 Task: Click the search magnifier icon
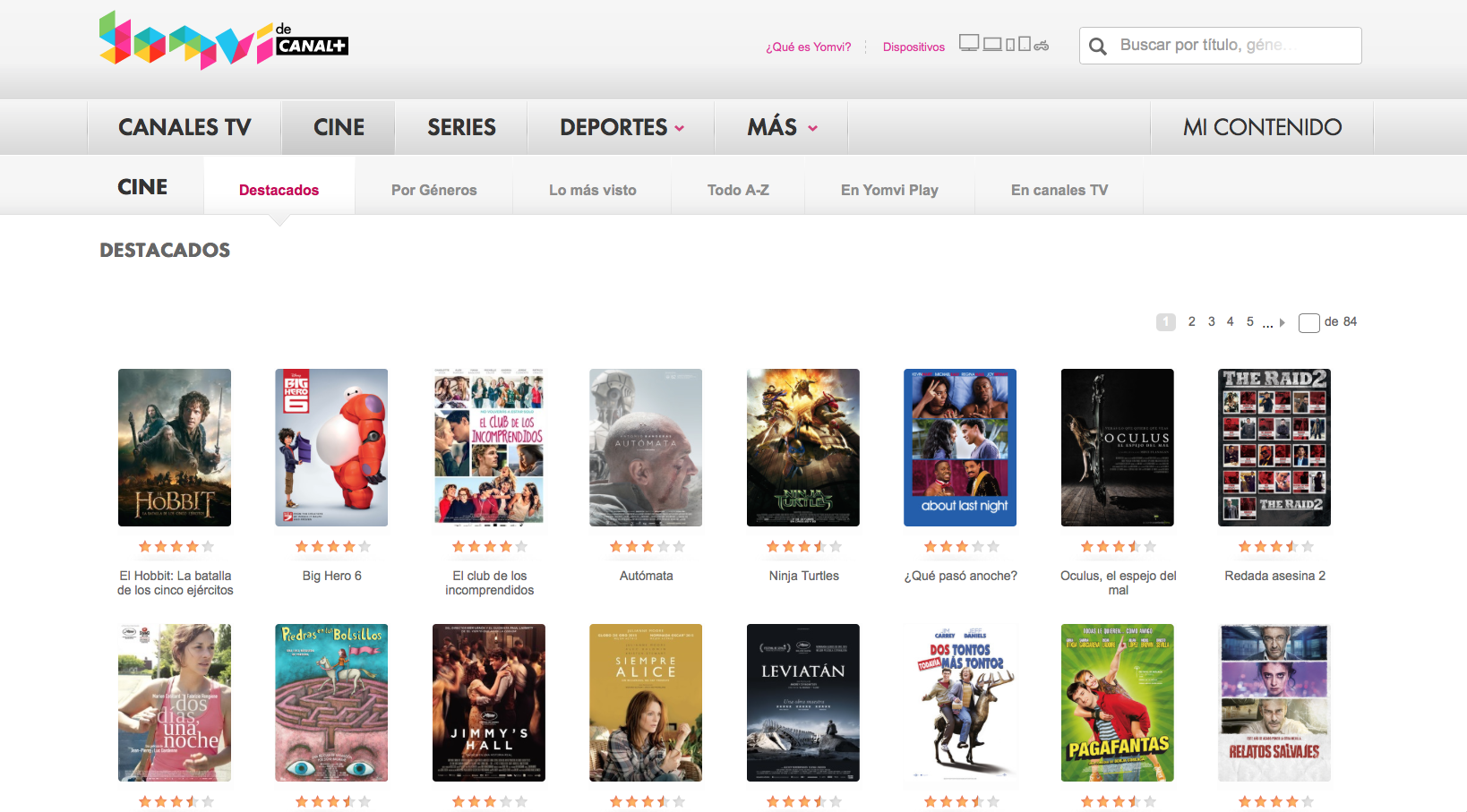click(x=1098, y=47)
